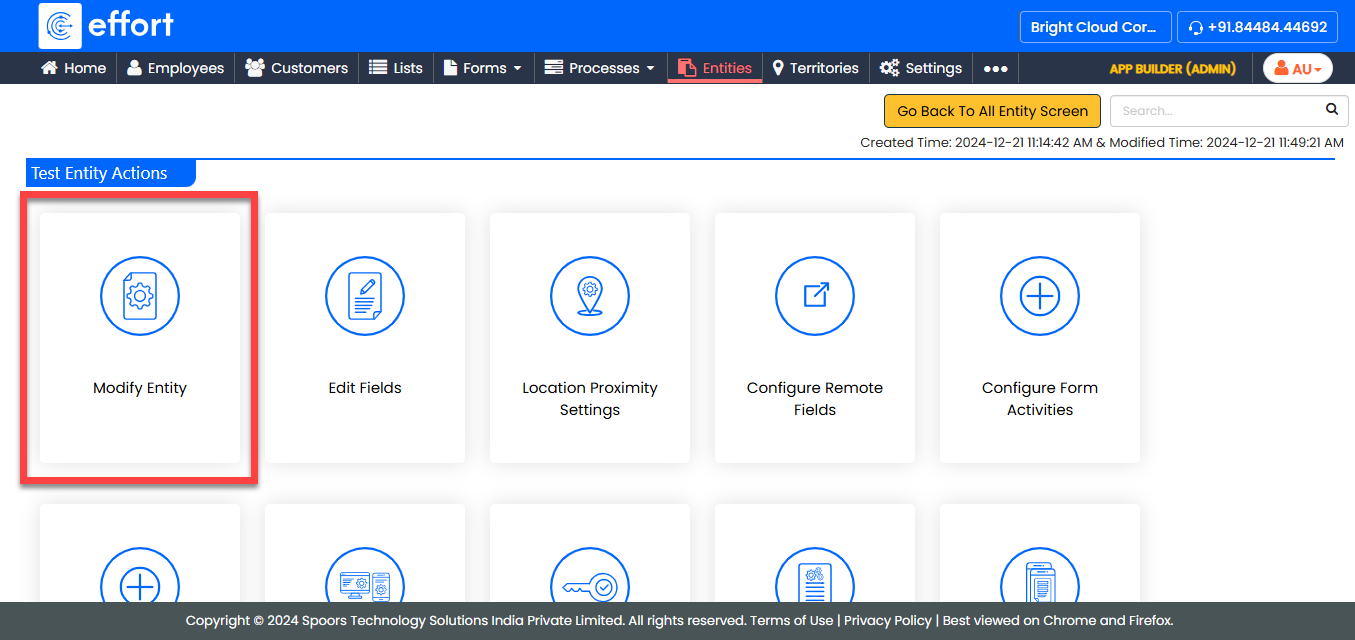Click the search magnifier icon

pos(1331,110)
